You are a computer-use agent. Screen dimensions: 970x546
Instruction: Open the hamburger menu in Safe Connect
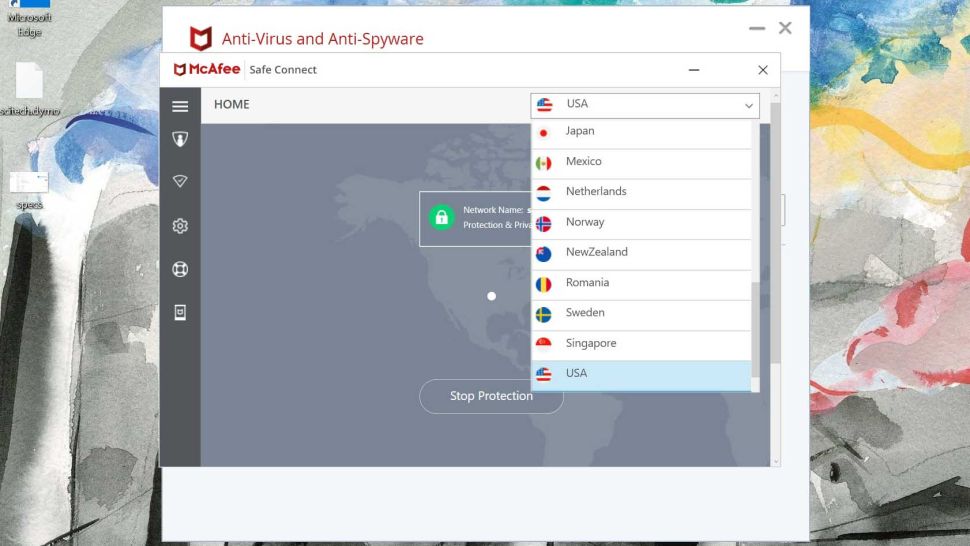180,106
